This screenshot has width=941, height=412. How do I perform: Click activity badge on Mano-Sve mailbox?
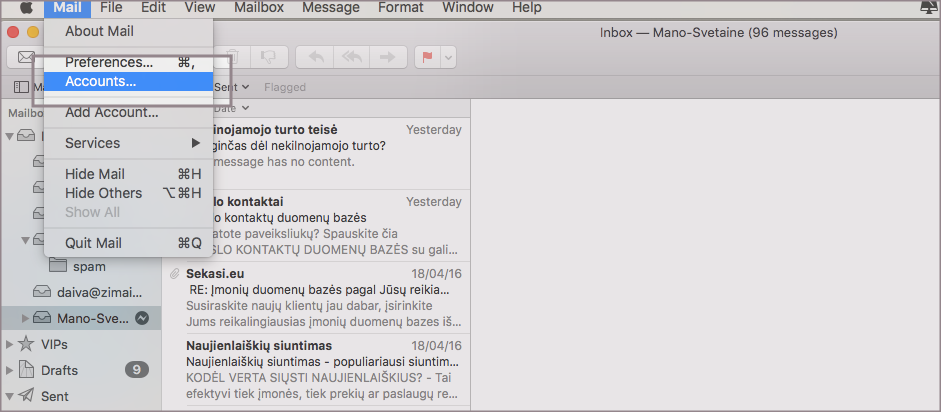click(142, 318)
